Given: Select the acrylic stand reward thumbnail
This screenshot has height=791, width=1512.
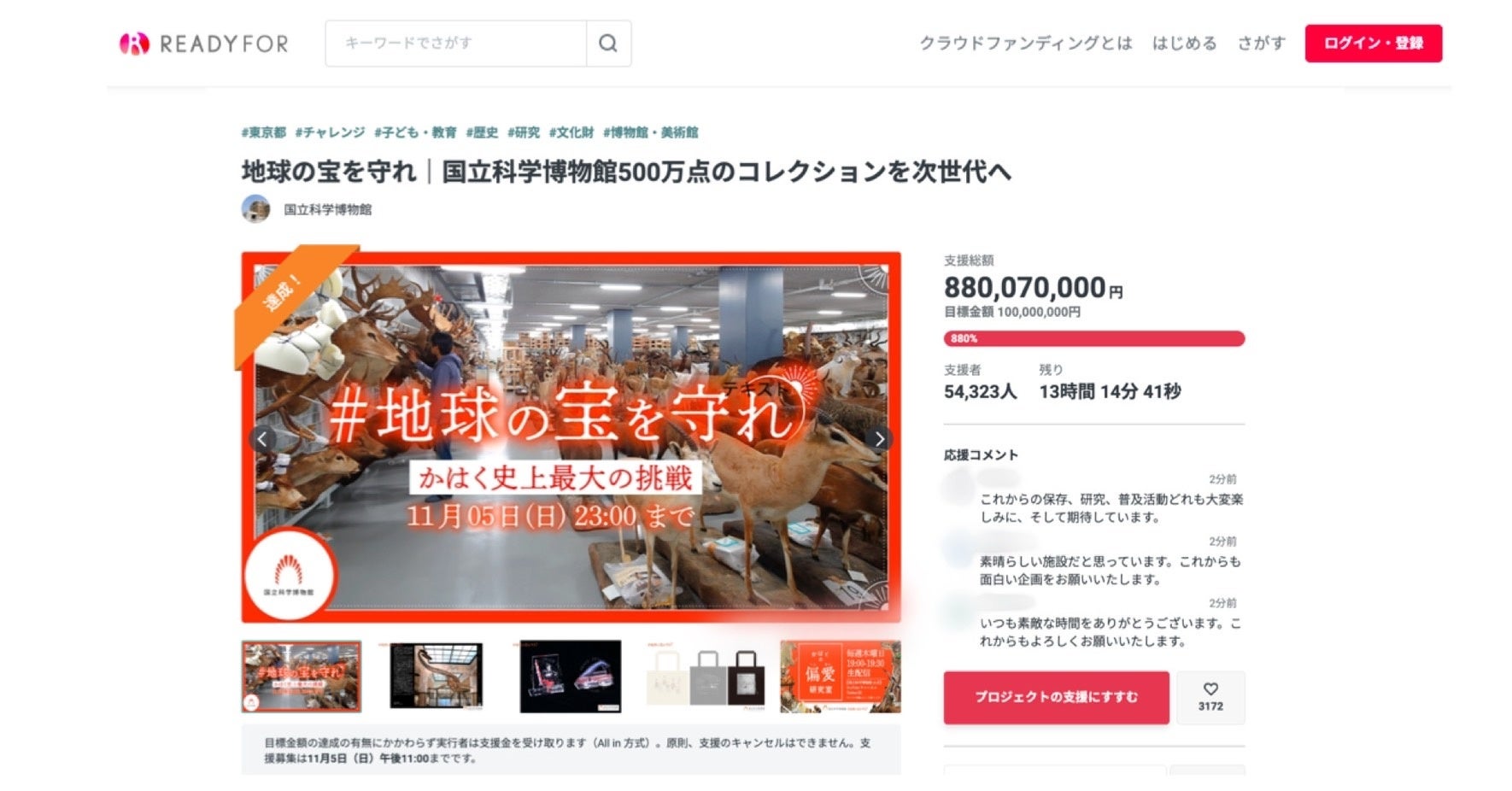Looking at the screenshot, I should point(571,677).
